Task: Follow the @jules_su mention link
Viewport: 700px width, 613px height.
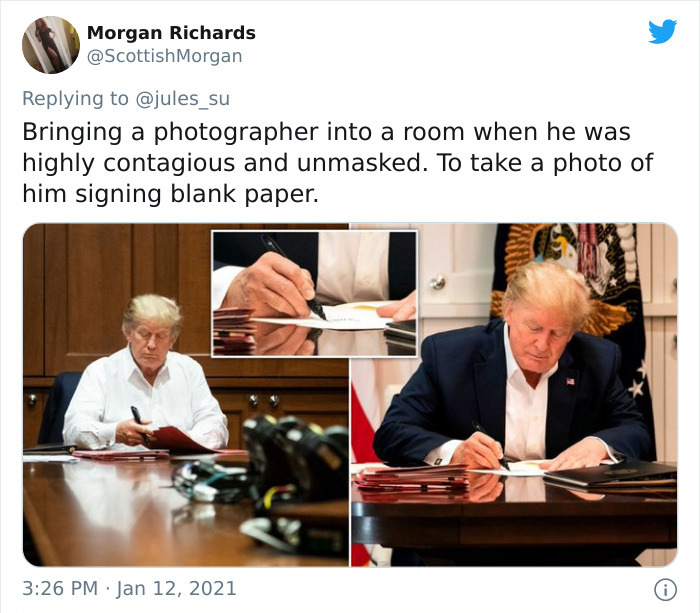Action: tap(182, 99)
